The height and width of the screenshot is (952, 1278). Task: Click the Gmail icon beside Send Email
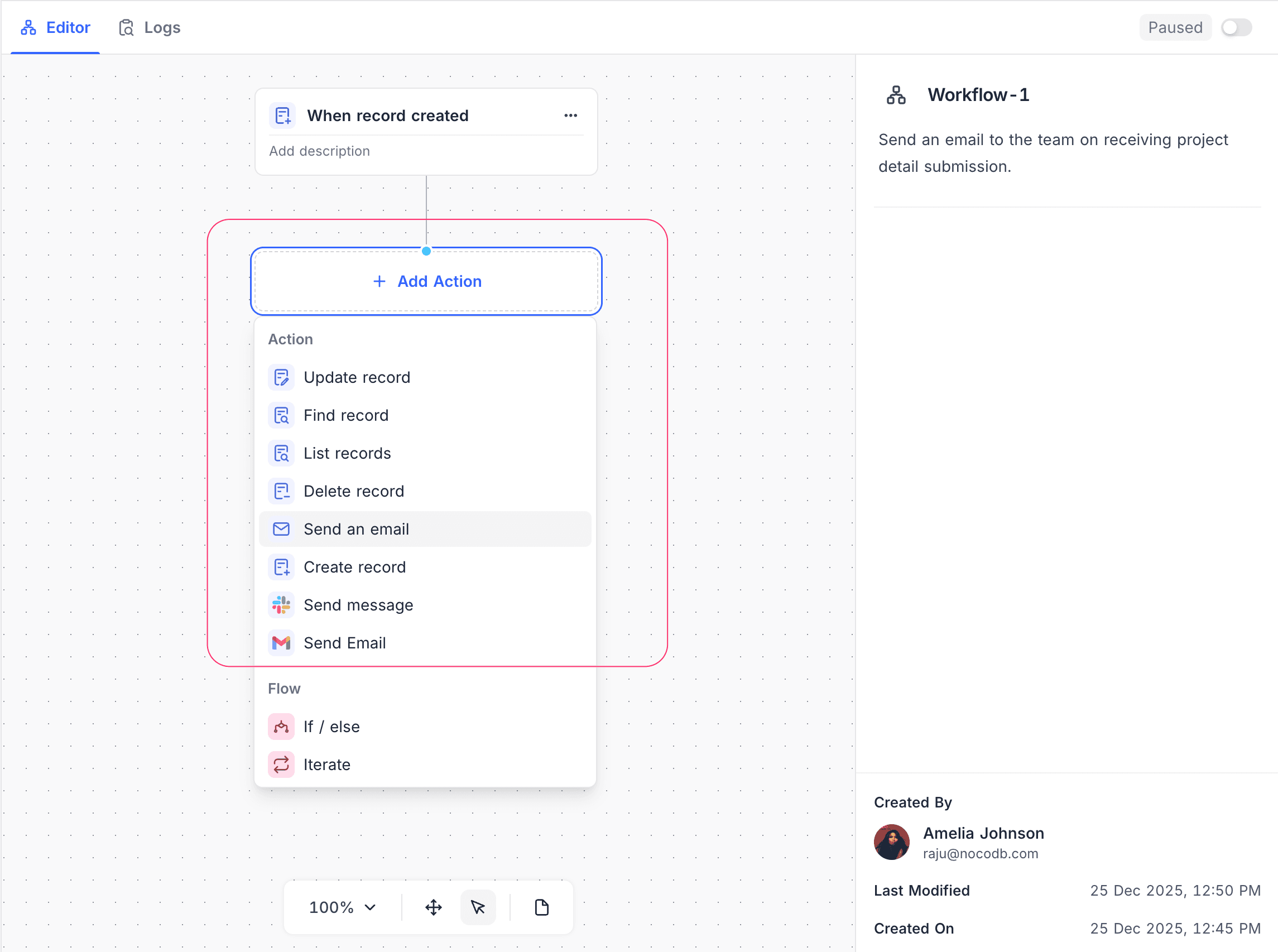pos(281,642)
